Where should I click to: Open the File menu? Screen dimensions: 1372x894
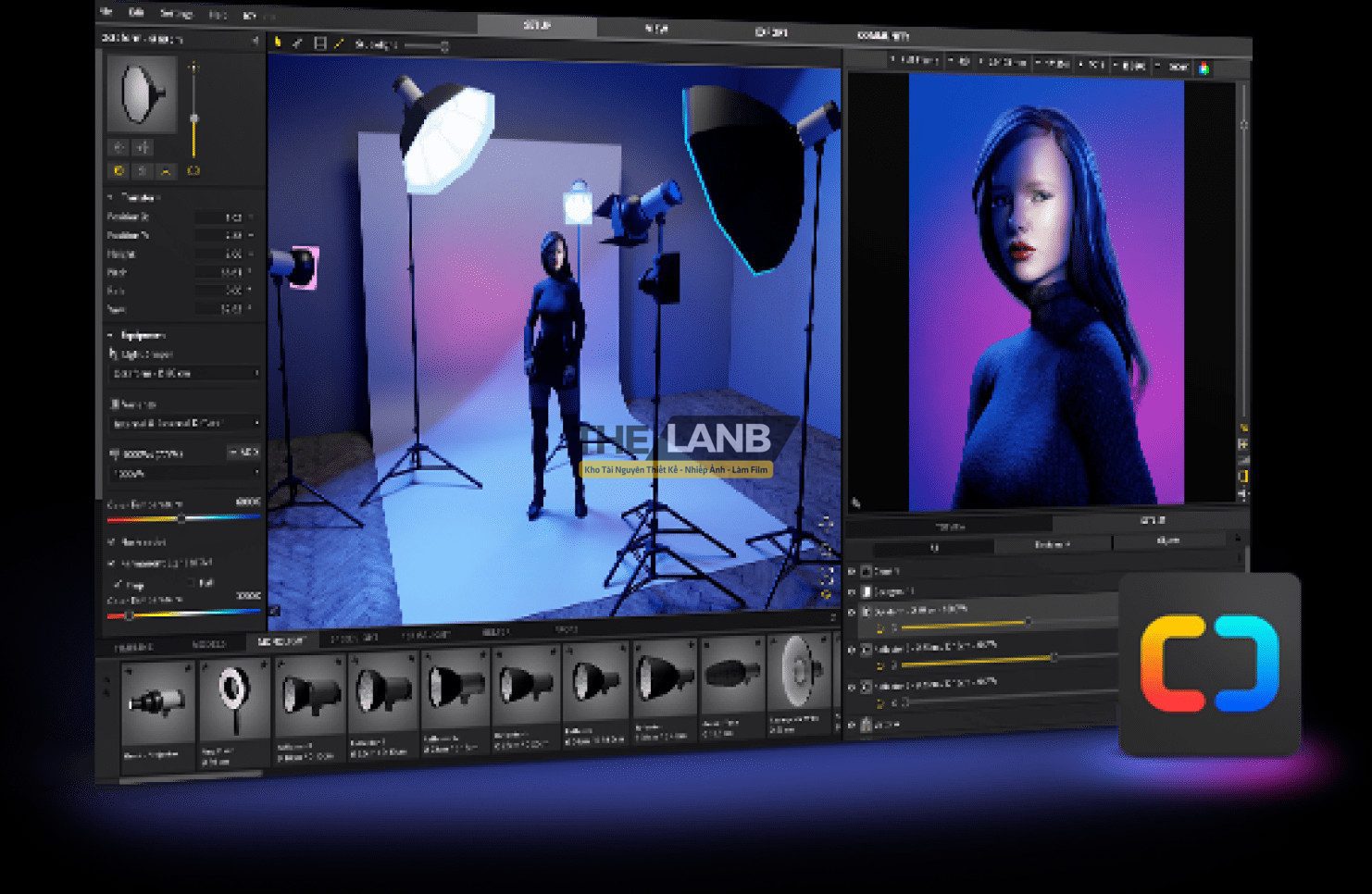pyautogui.click(x=106, y=13)
